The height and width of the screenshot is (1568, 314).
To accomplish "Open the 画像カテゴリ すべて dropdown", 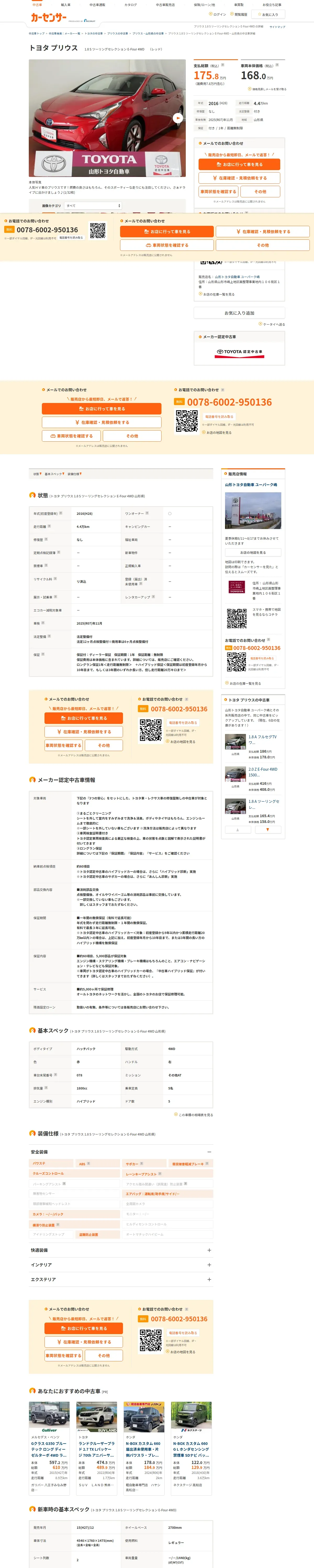I will point(93,206).
